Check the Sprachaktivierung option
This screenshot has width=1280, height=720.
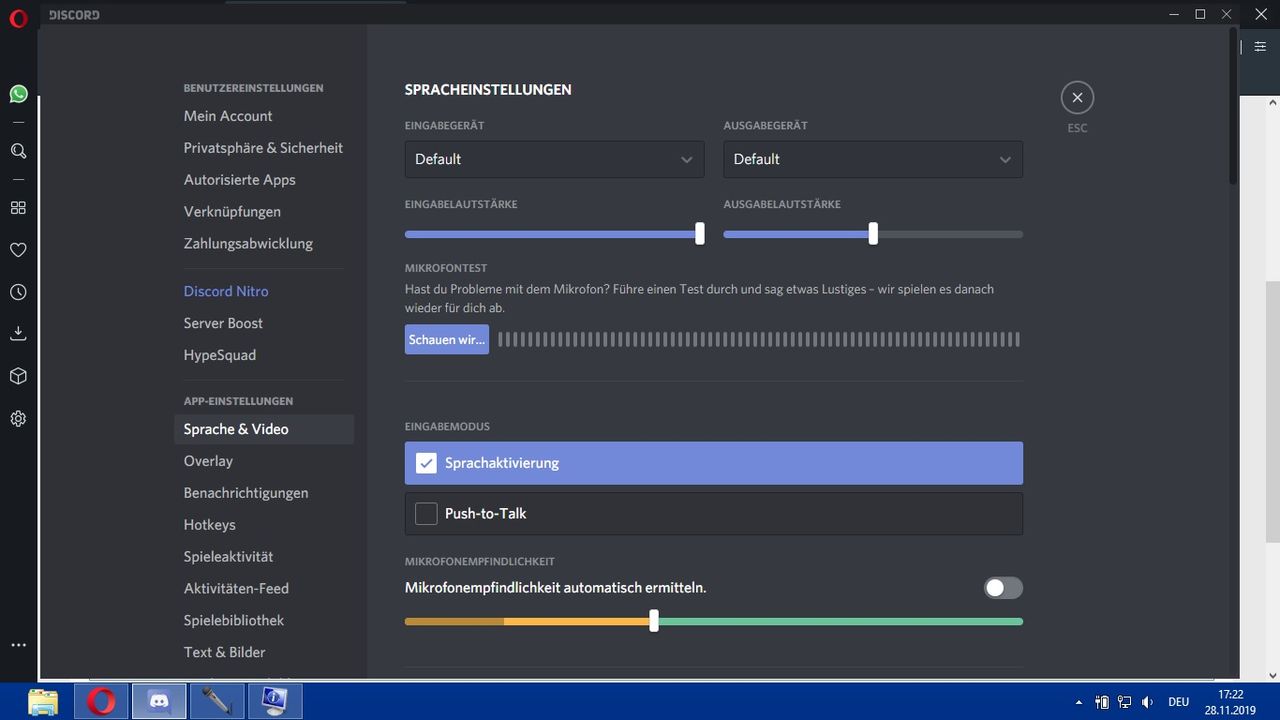click(x=714, y=463)
